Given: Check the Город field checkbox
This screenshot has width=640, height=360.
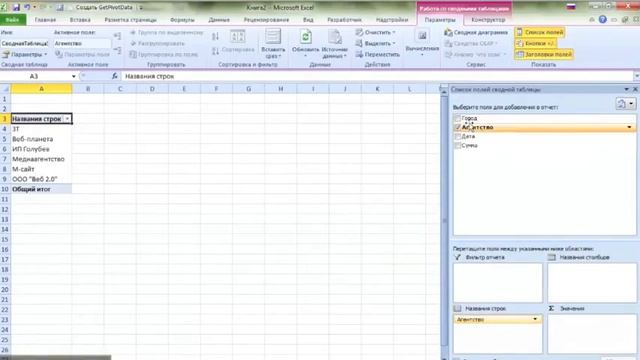Looking at the screenshot, I should pyautogui.click(x=458, y=118).
